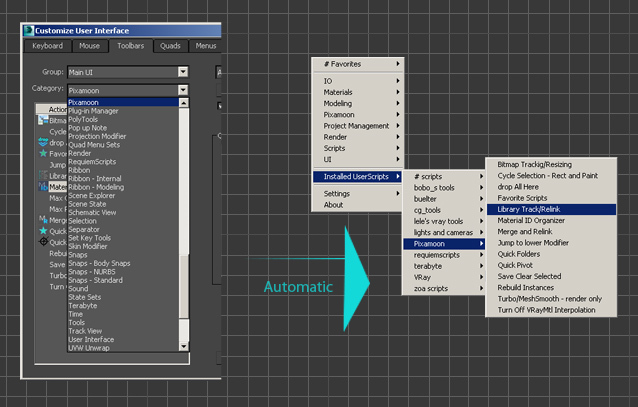
Task: Select Quick Pivot script entry
Action: click(551, 265)
